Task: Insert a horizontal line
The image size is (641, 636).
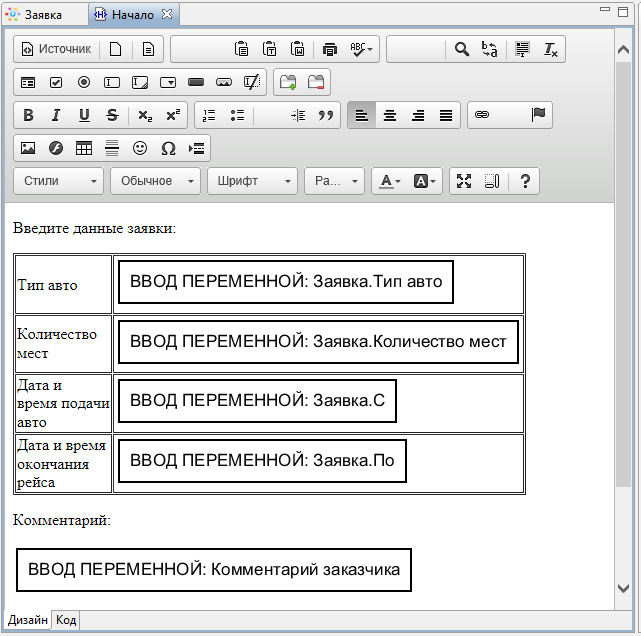Action: click(112, 148)
